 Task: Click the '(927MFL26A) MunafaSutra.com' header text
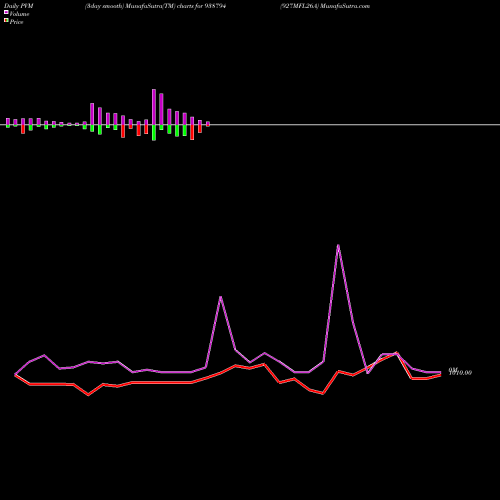(x=325, y=6)
